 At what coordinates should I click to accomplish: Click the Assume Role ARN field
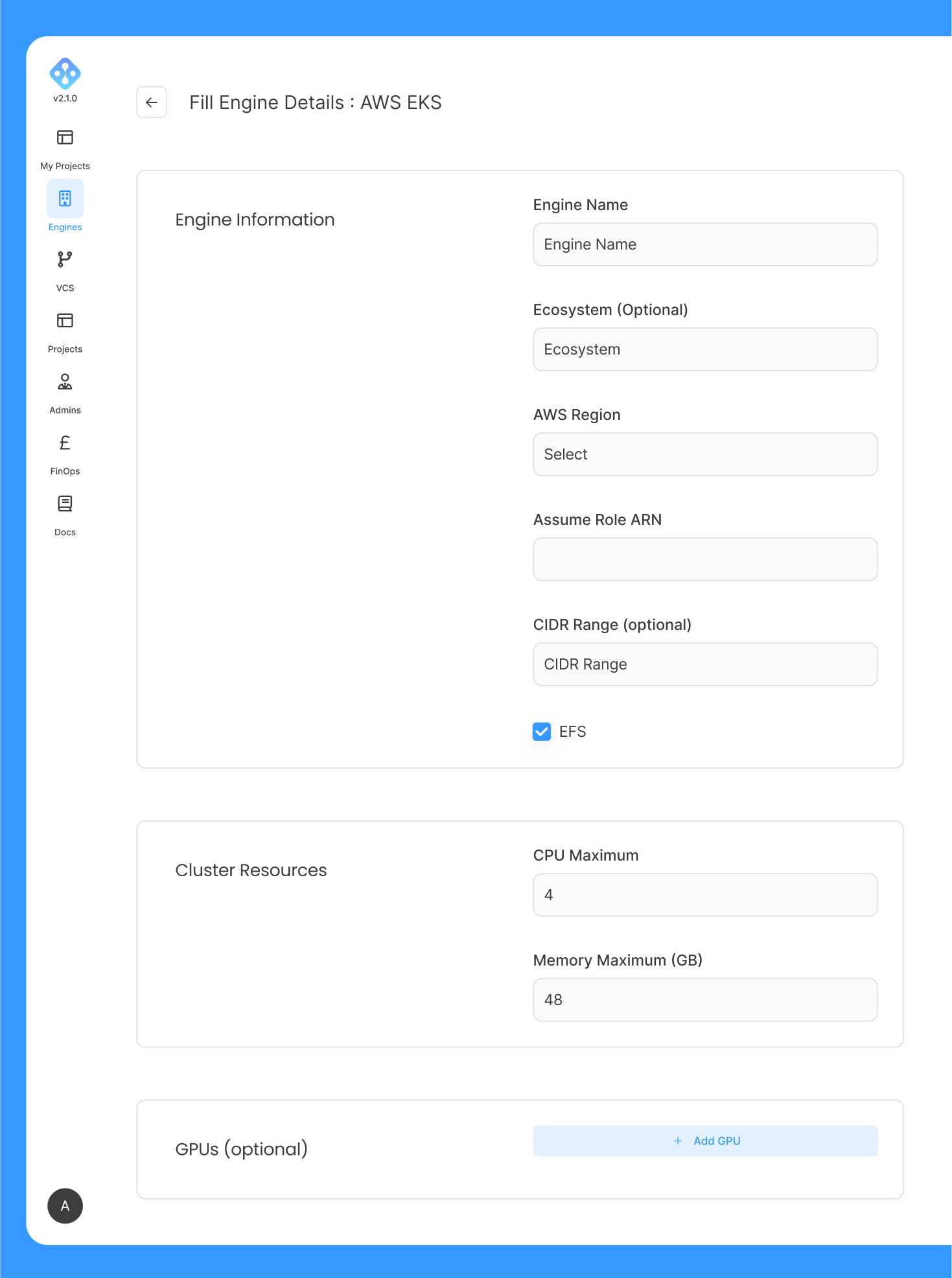(x=705, y=559)
